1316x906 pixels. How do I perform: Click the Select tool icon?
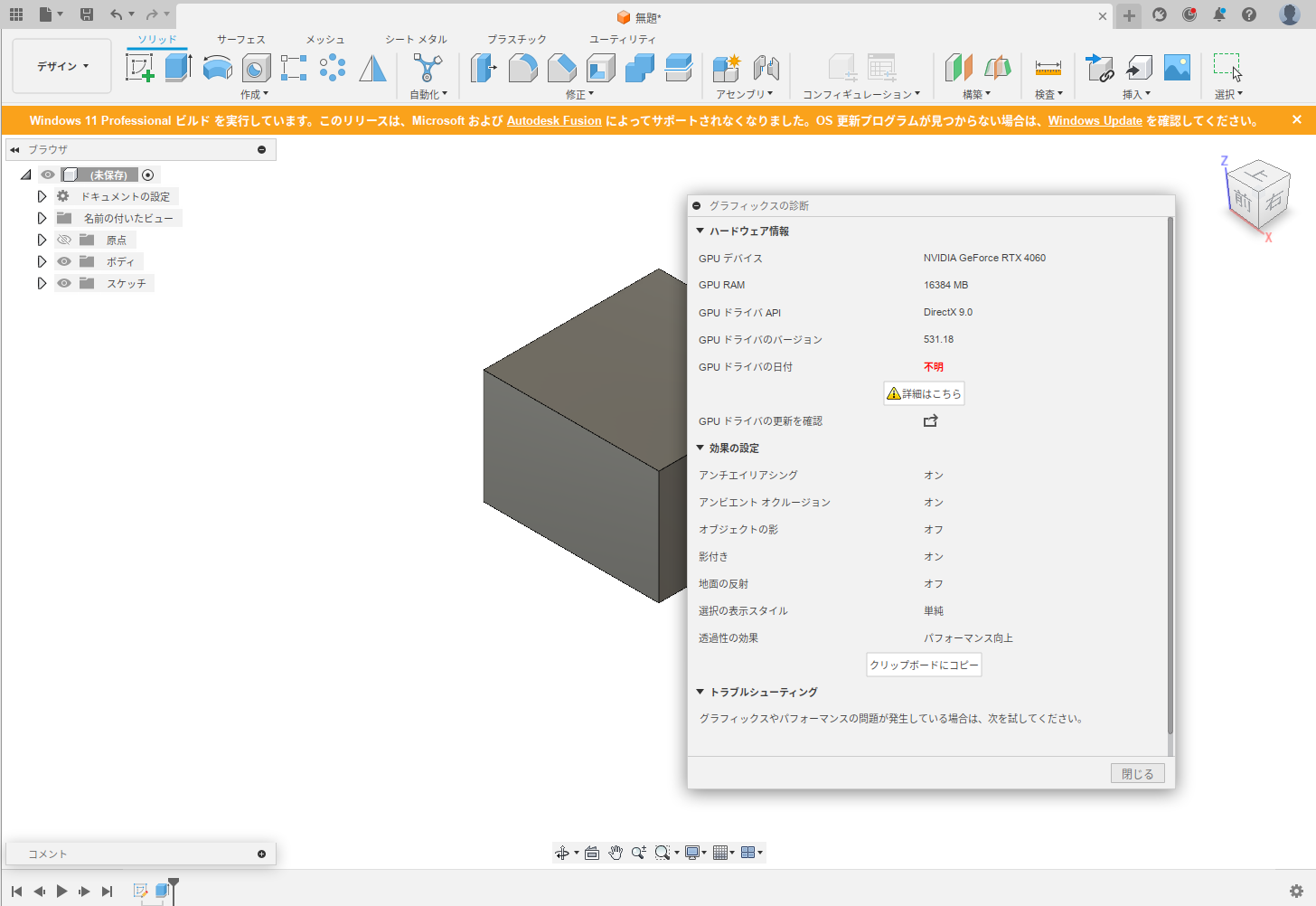(1227, 68)
